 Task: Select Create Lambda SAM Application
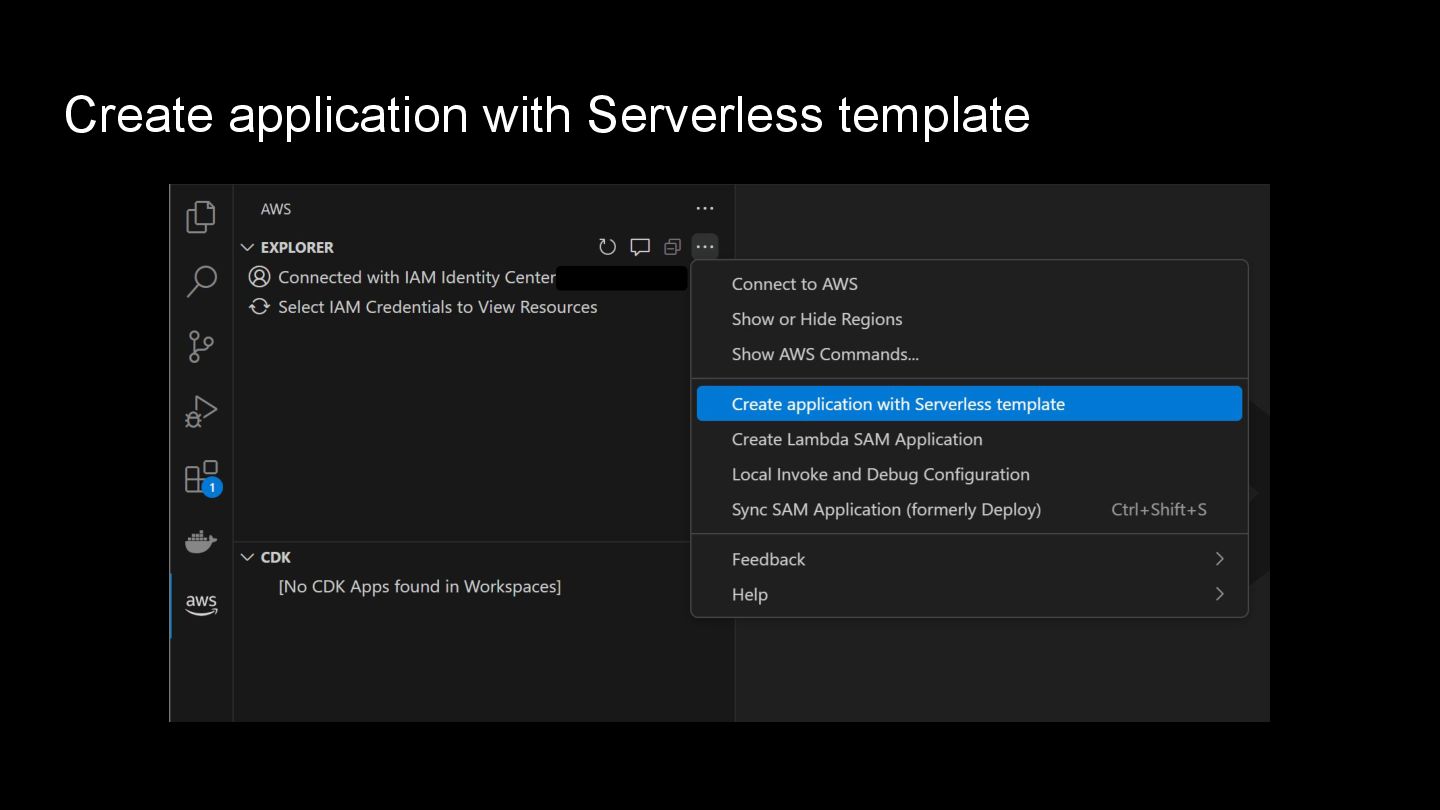point(857,439)
